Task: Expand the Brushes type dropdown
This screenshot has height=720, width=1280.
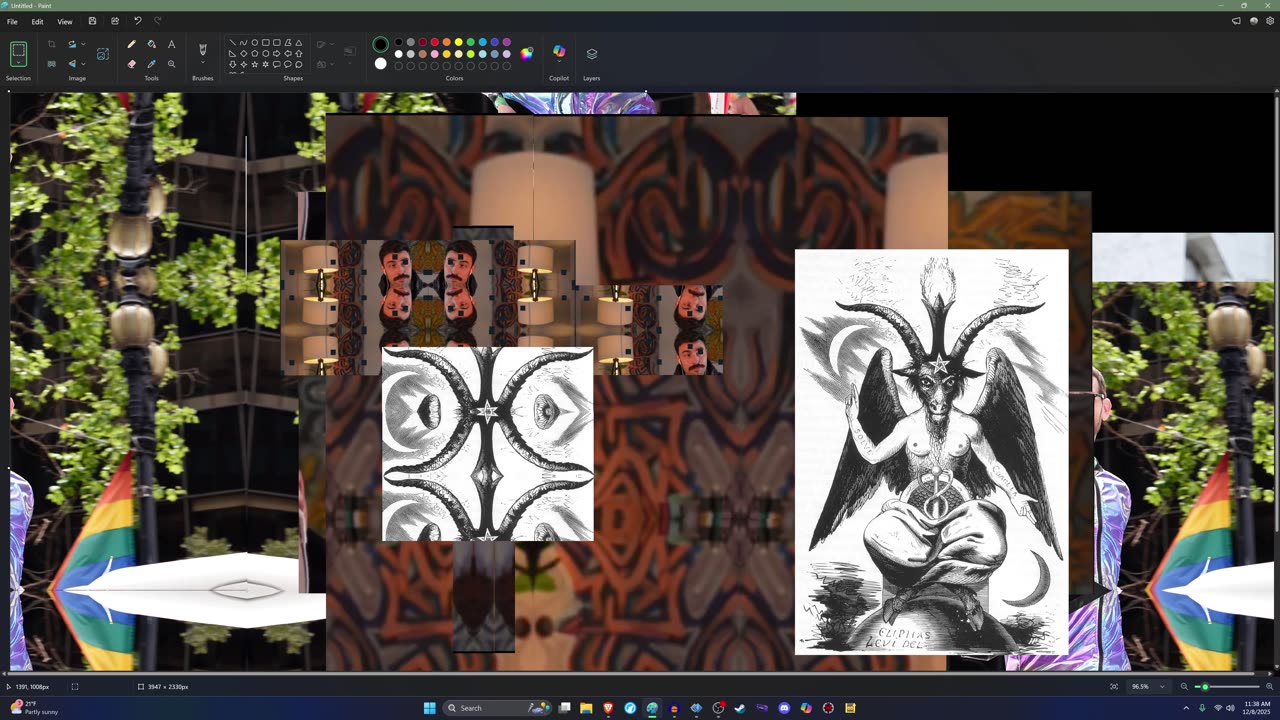Action: pos(203,63)
